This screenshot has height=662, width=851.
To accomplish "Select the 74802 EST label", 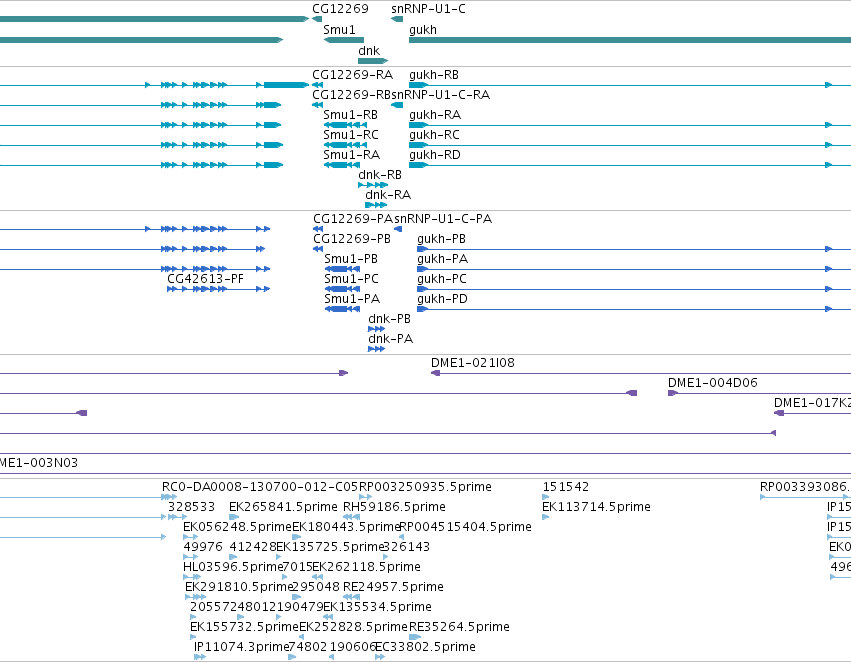I will (308, 647).
